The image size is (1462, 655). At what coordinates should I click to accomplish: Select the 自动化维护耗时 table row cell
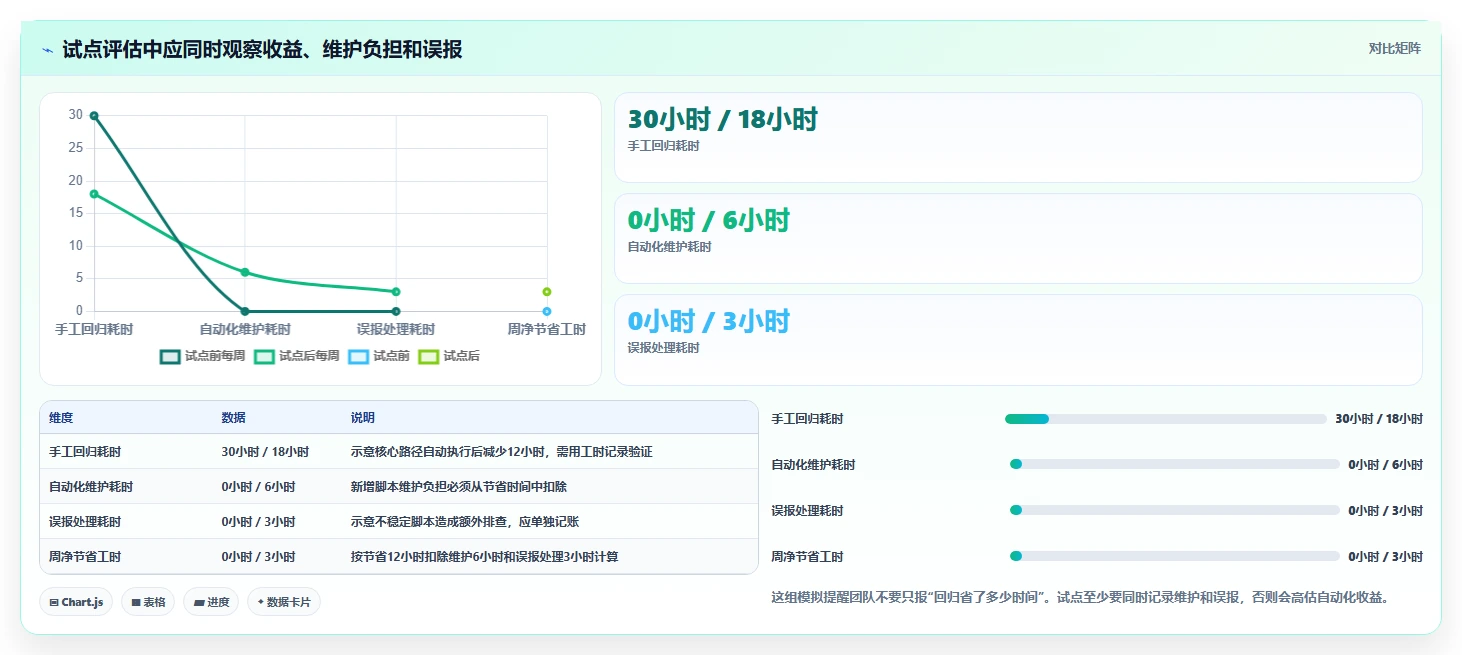point(91,487)
